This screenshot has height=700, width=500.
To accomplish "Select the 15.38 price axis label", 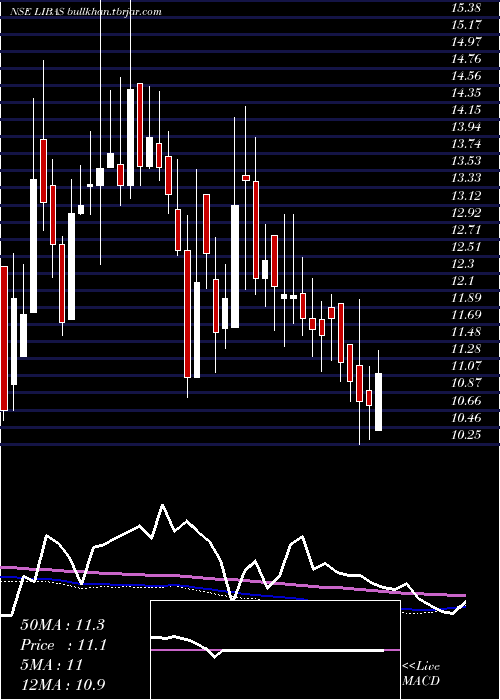I will point(466,8).
